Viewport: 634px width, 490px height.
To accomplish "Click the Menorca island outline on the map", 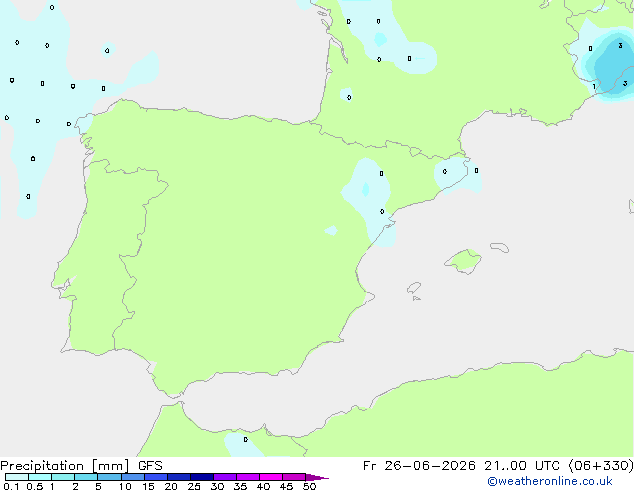I will click(x=500, y=247).
